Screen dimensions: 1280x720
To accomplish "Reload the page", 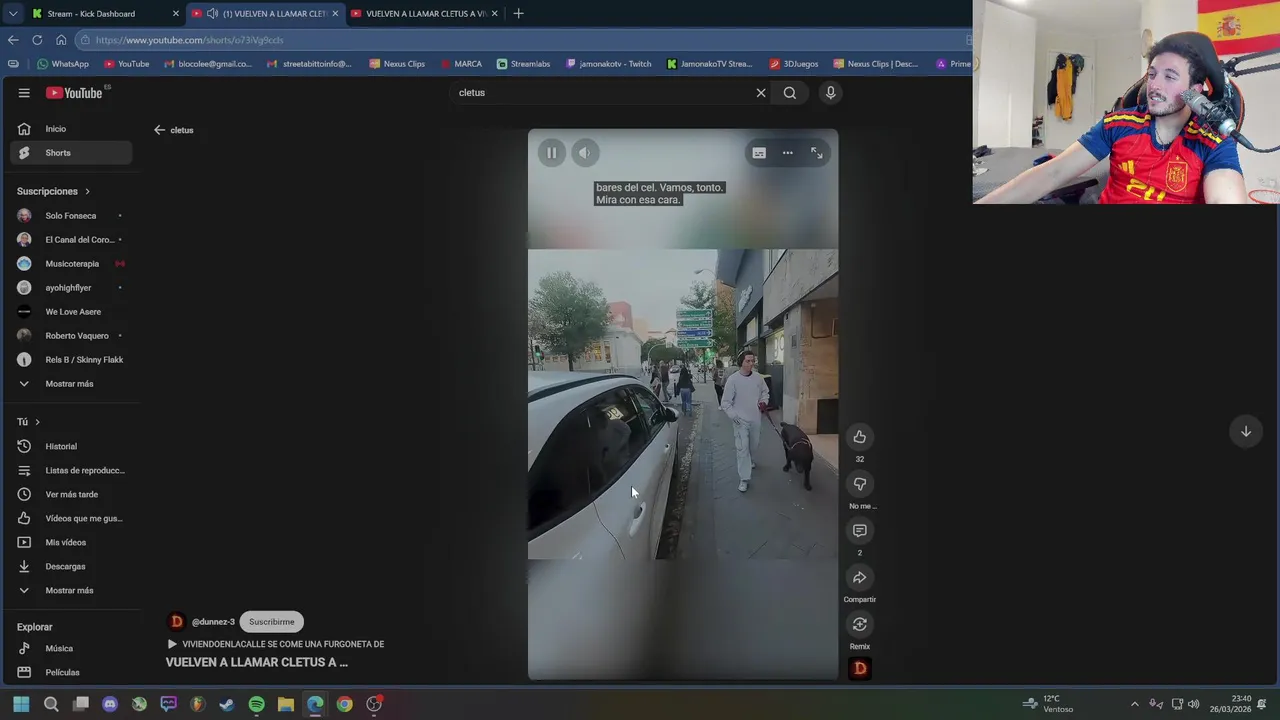I will (x=37, y=40).
